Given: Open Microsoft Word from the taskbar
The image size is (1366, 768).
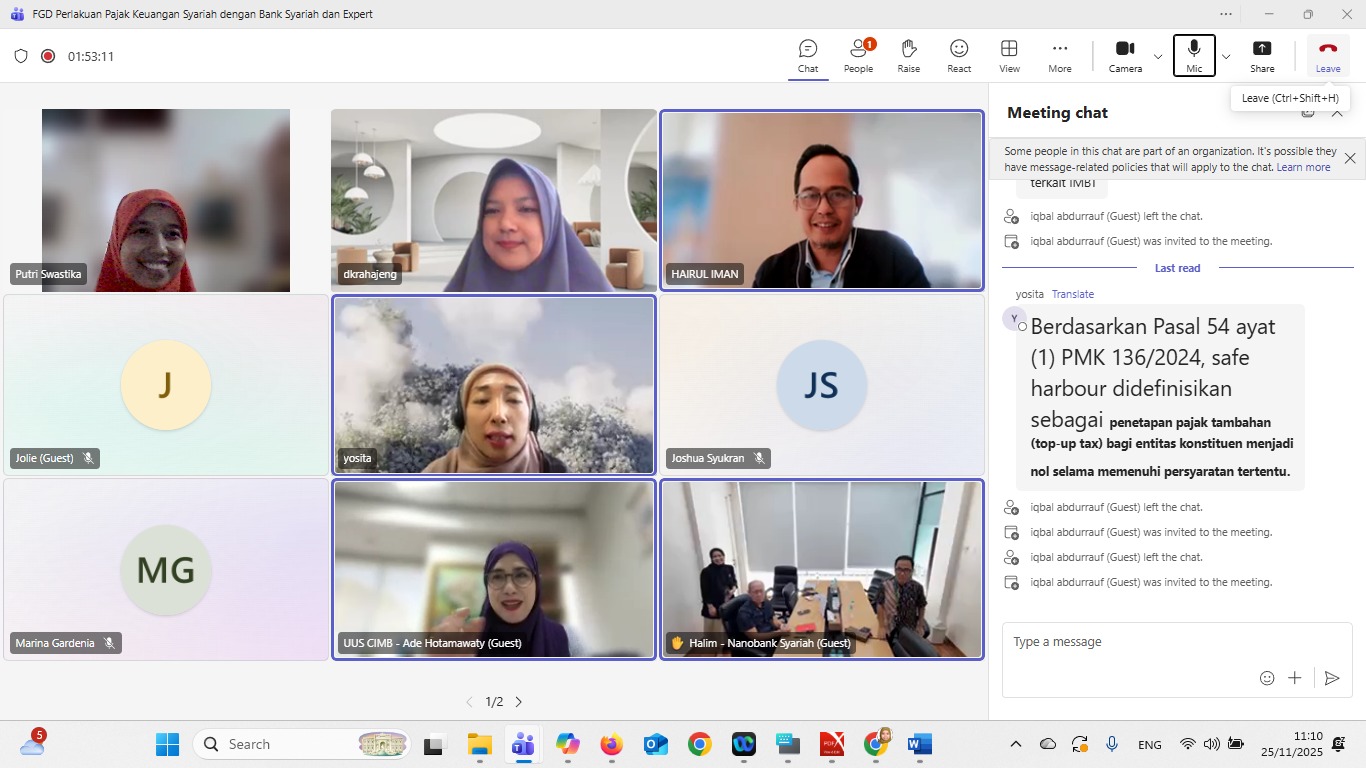Looking at the screenshot, I should [919, 744].
